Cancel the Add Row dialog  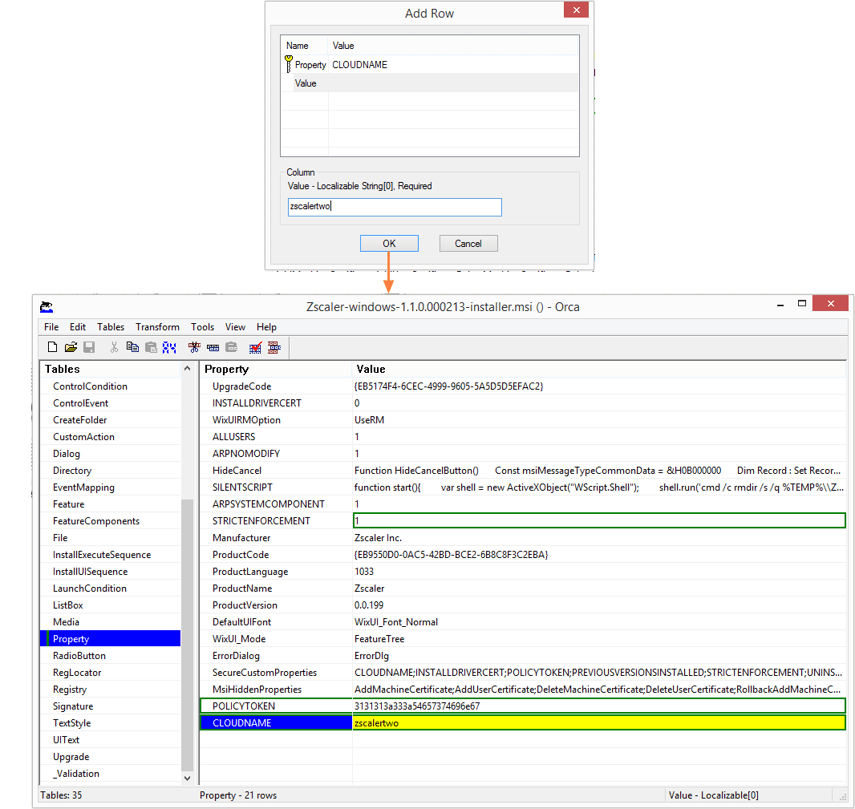click(x=468, y=243)
